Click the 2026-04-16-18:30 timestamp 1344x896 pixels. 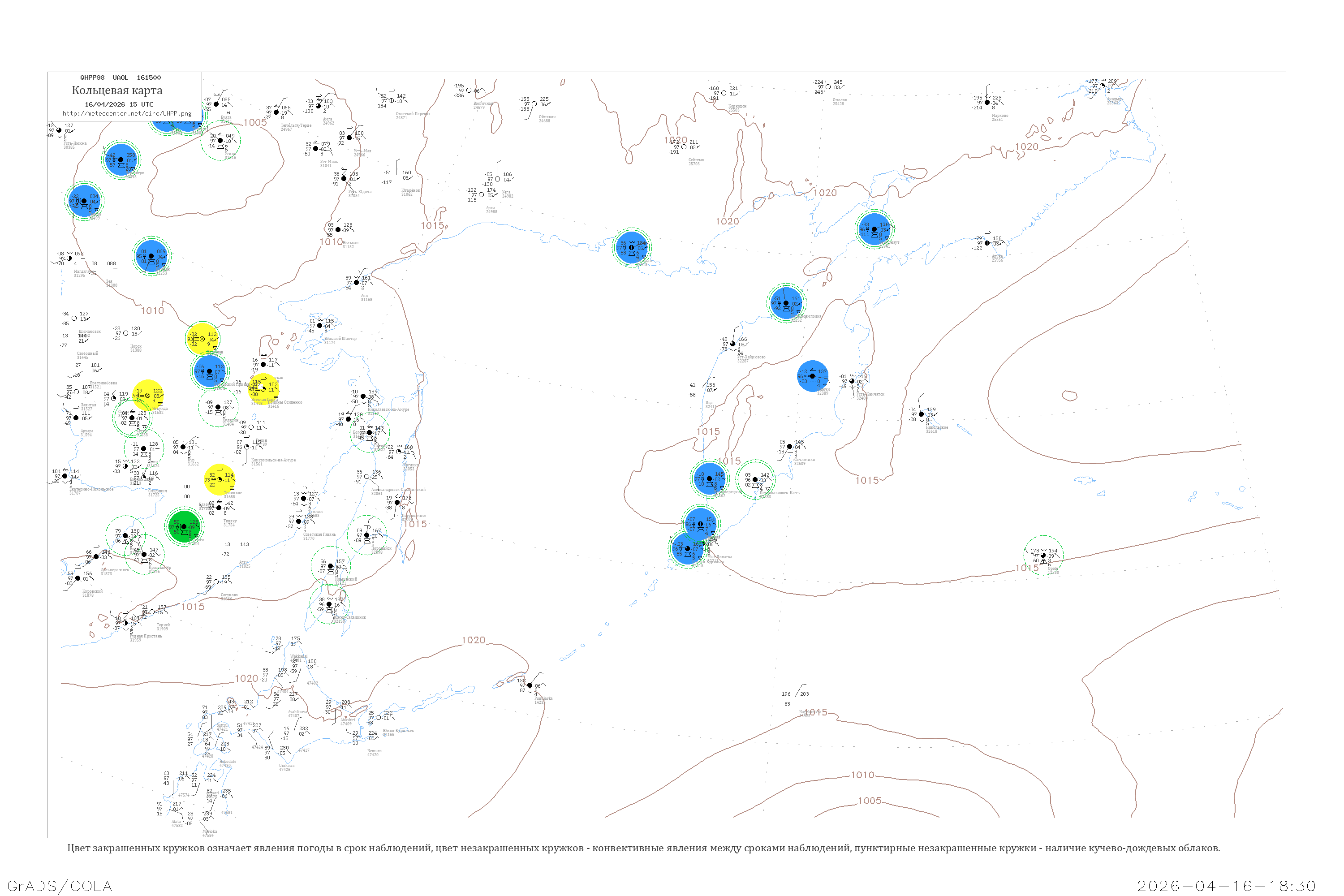point(1226,886)
